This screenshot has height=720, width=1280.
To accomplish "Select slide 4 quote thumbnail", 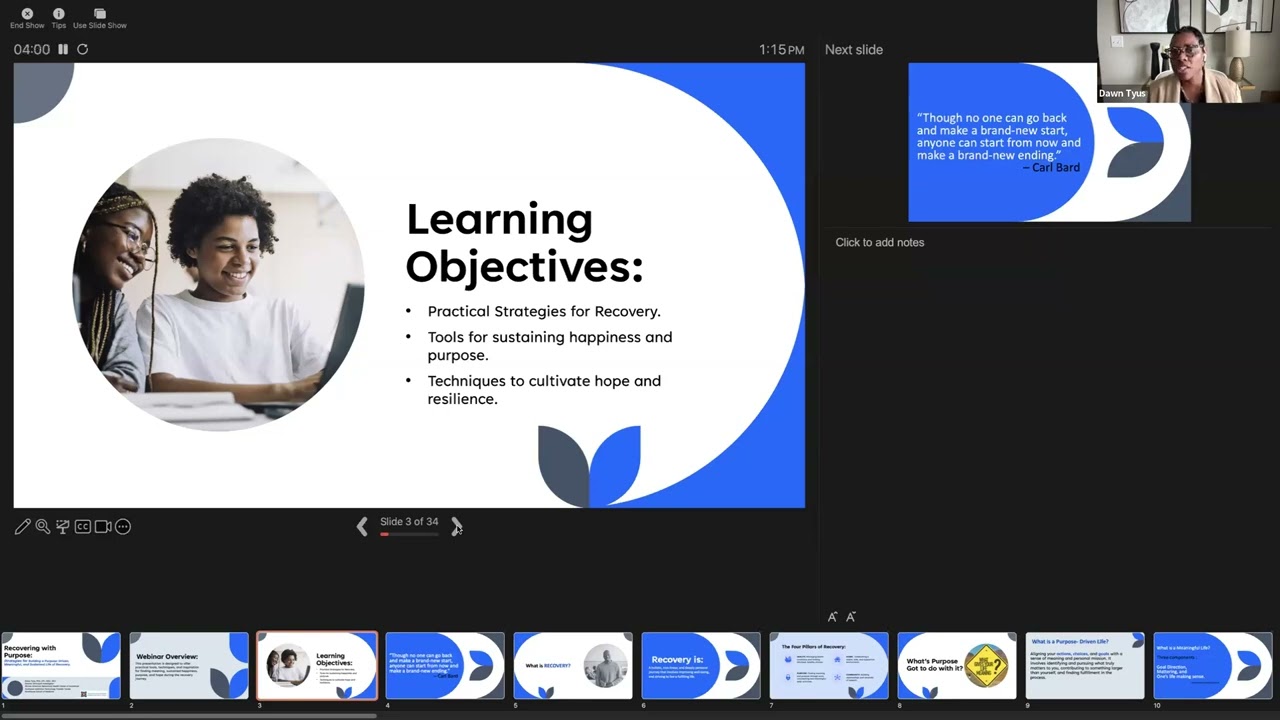I will click(x=445, y=665).
